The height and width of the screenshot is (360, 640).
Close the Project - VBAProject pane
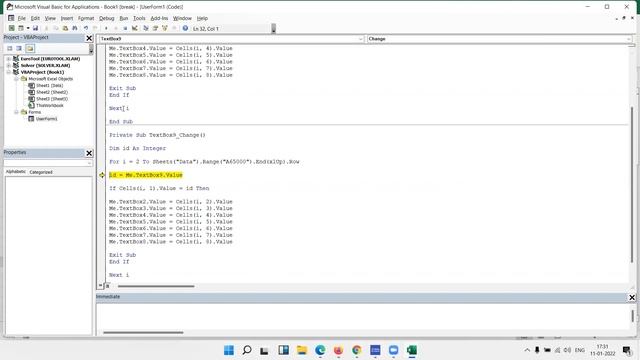tap(89, 38)
